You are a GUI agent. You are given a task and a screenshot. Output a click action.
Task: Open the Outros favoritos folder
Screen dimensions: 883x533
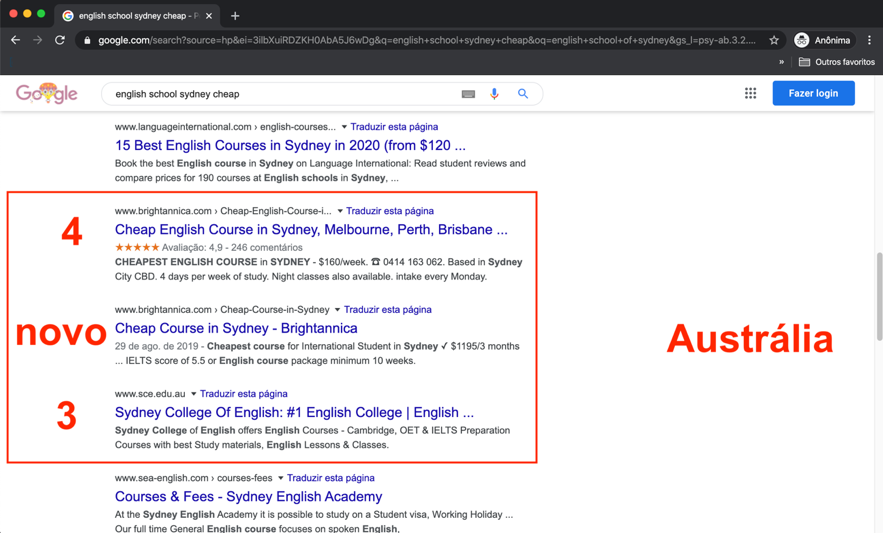pos(837,62)
